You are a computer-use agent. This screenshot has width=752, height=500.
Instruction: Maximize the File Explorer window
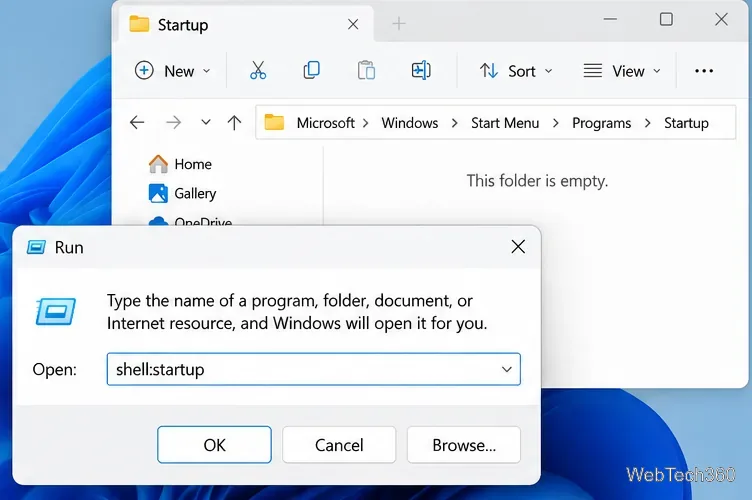coord(666,19)
